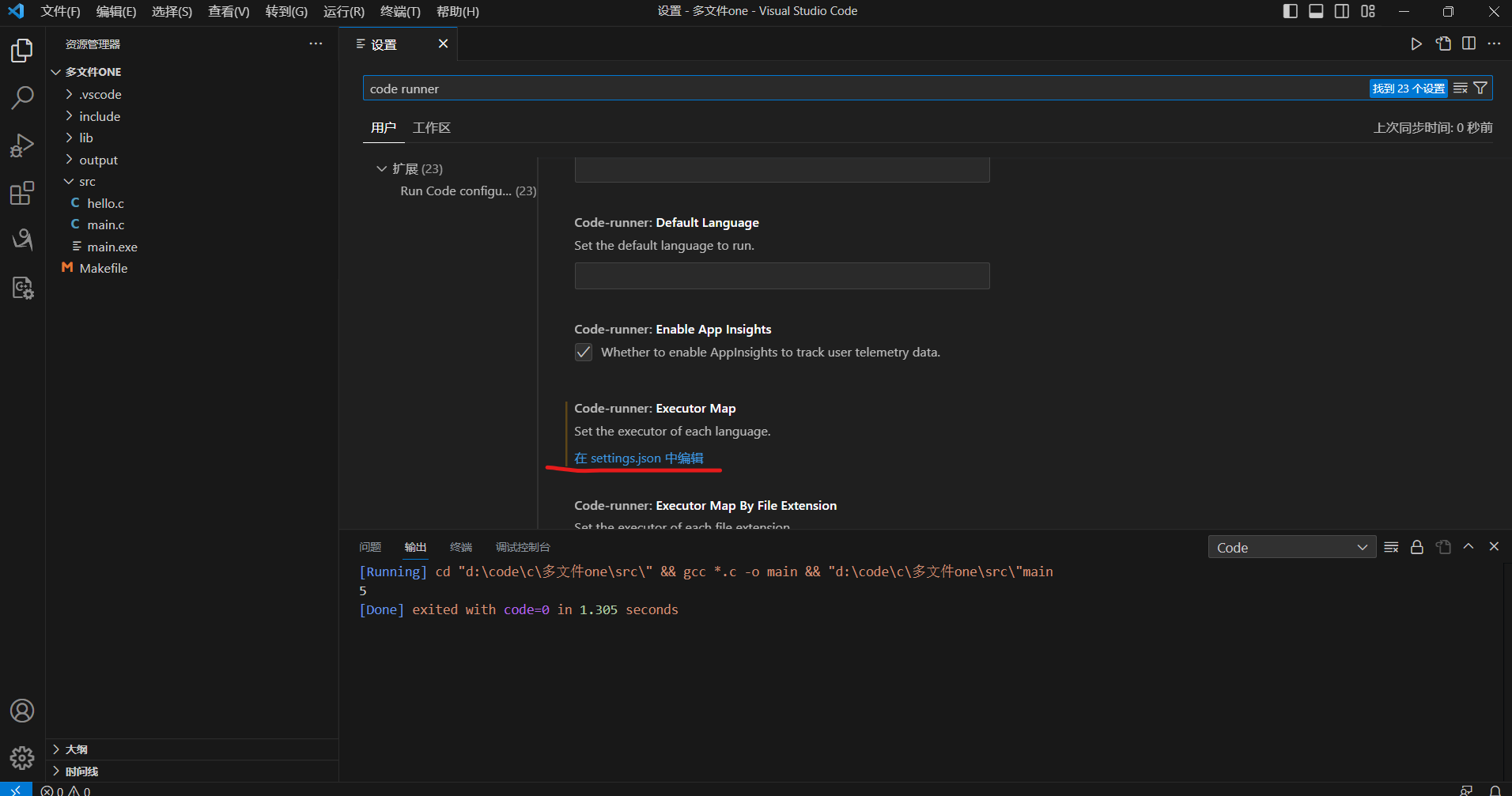Screen dimensions: 1512x796
Task: Open notifications bell in status bar
Action: coord(1495,790)
